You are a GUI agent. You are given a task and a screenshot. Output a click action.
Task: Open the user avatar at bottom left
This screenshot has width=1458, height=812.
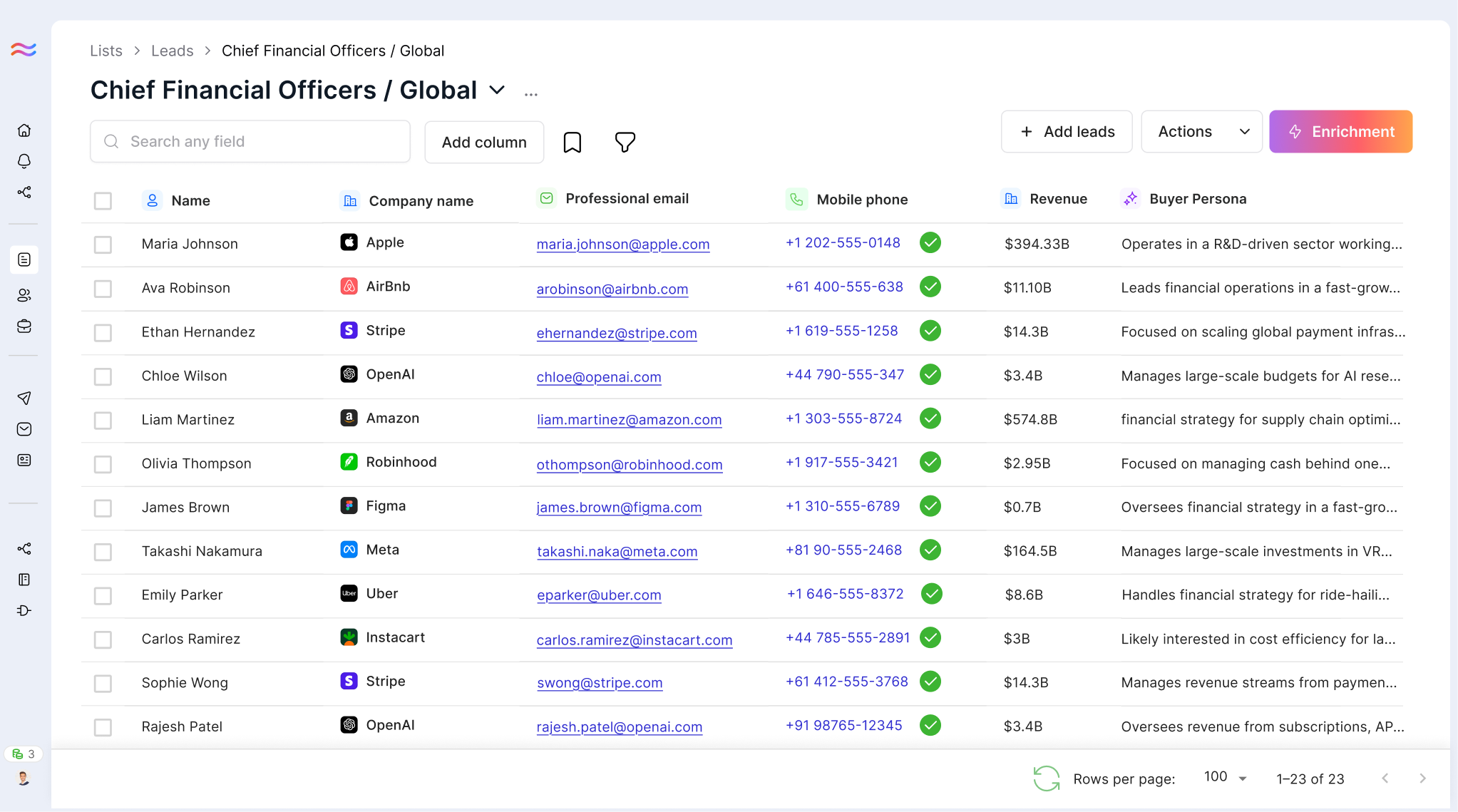[24, 778]
